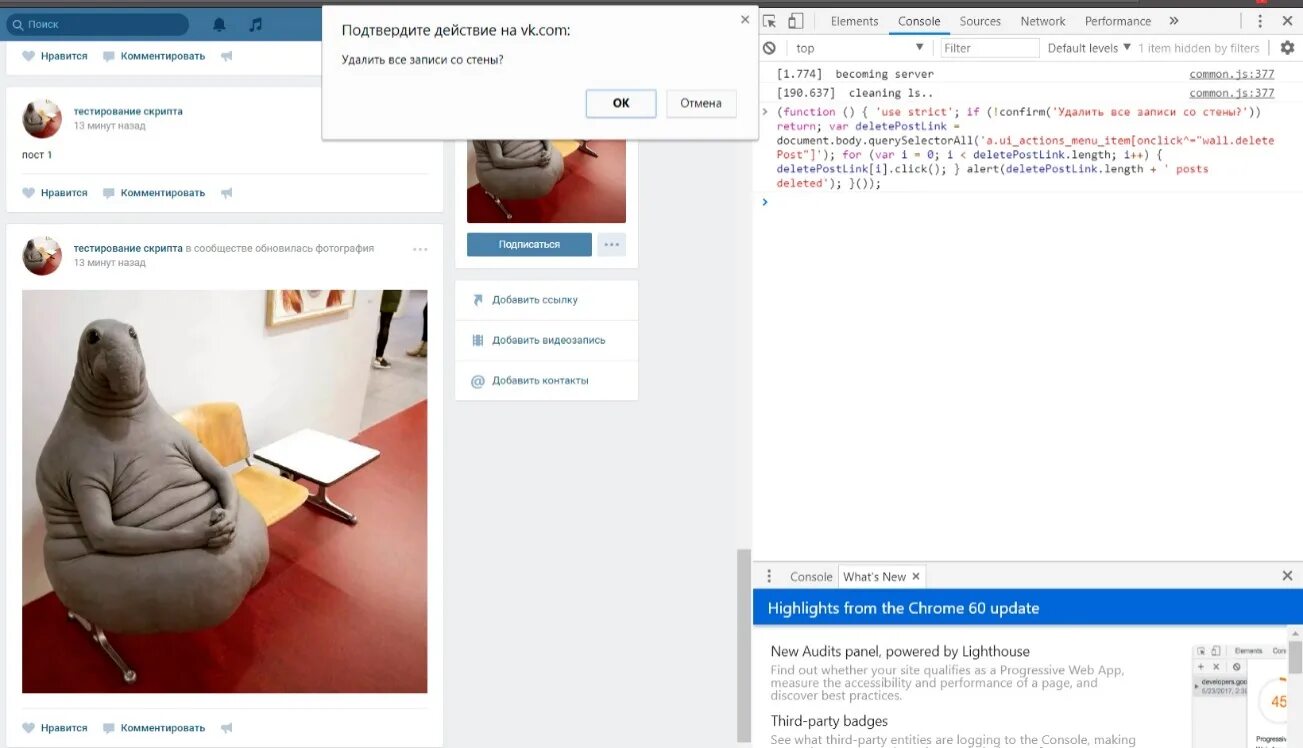Open 'тестирование скрипта' author of photo post
The width and height of the screenshot is (1303, 748).
(x=128, y=248)
